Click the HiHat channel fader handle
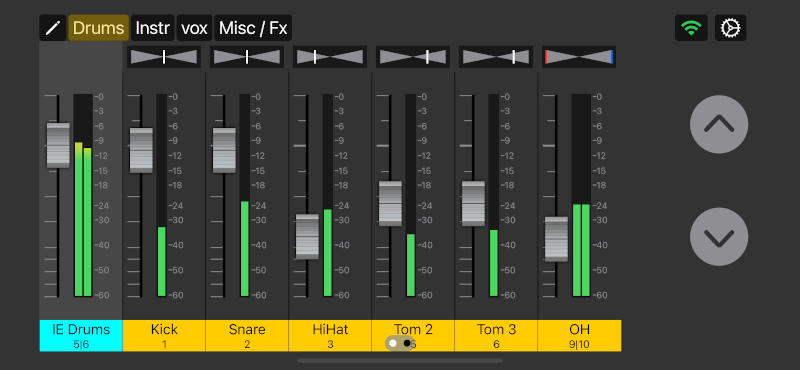Viewport: 800px width, 370px height. pyautogui.click(x=307, y=236)
